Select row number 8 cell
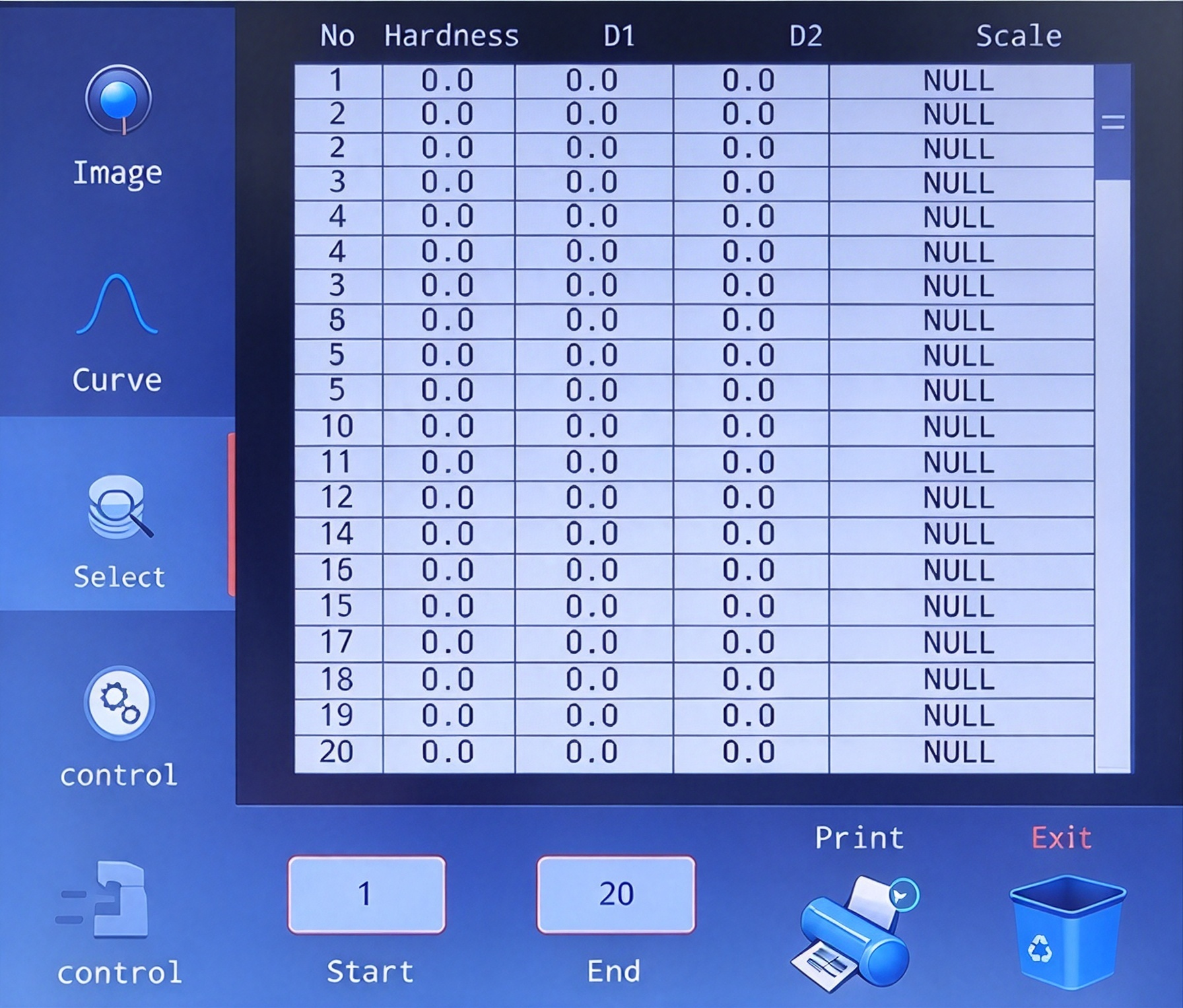Image resolution: width=1183 pixels, height=1008 pixels. pos(338,321)
